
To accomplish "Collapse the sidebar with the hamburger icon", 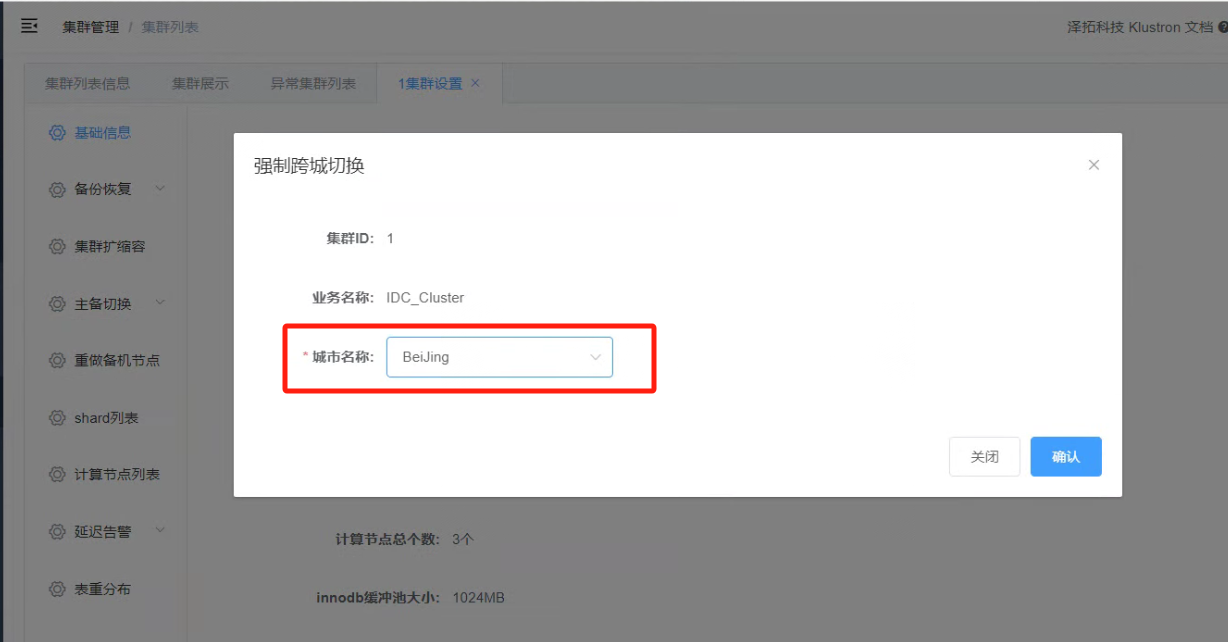I will point(29,26).
